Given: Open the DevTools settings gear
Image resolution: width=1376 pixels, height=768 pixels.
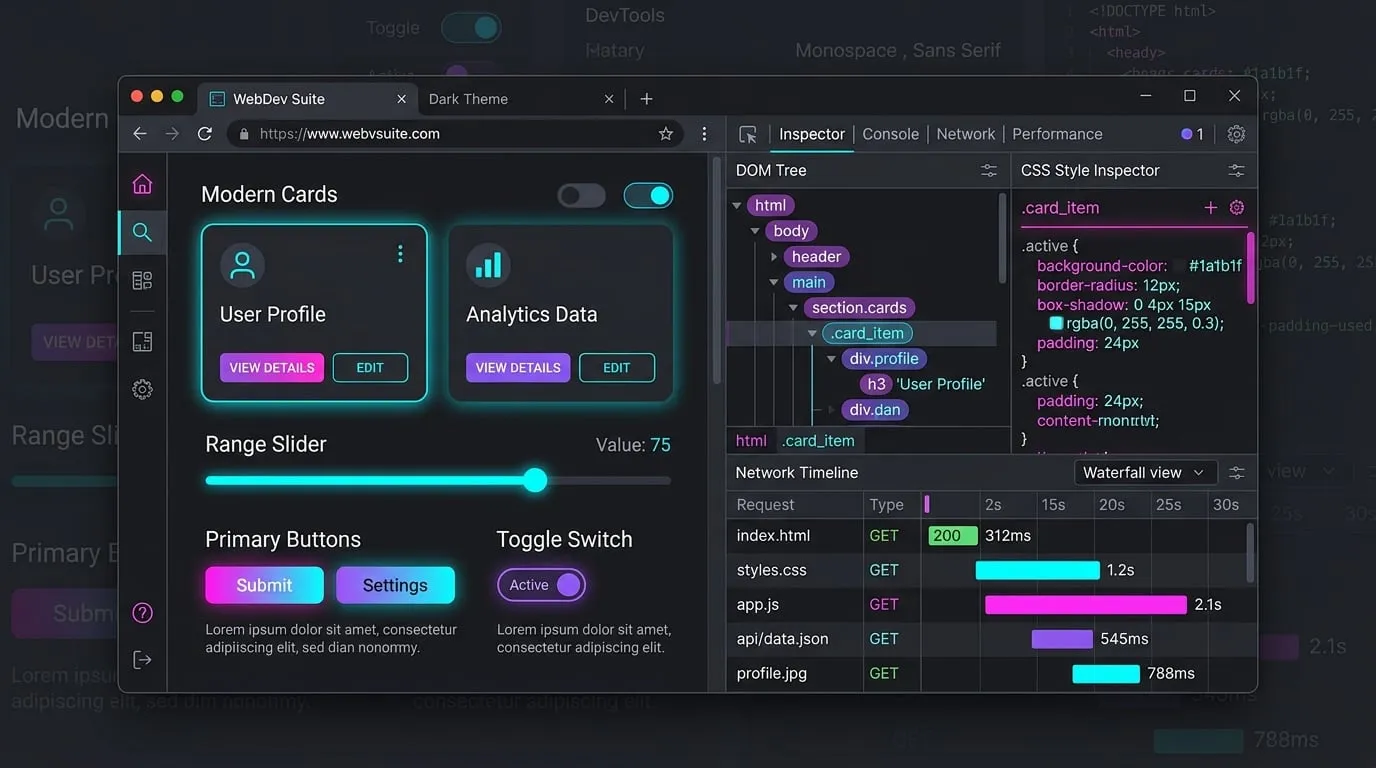Looking at the screenshot, I should click(x=1236, y=134).
